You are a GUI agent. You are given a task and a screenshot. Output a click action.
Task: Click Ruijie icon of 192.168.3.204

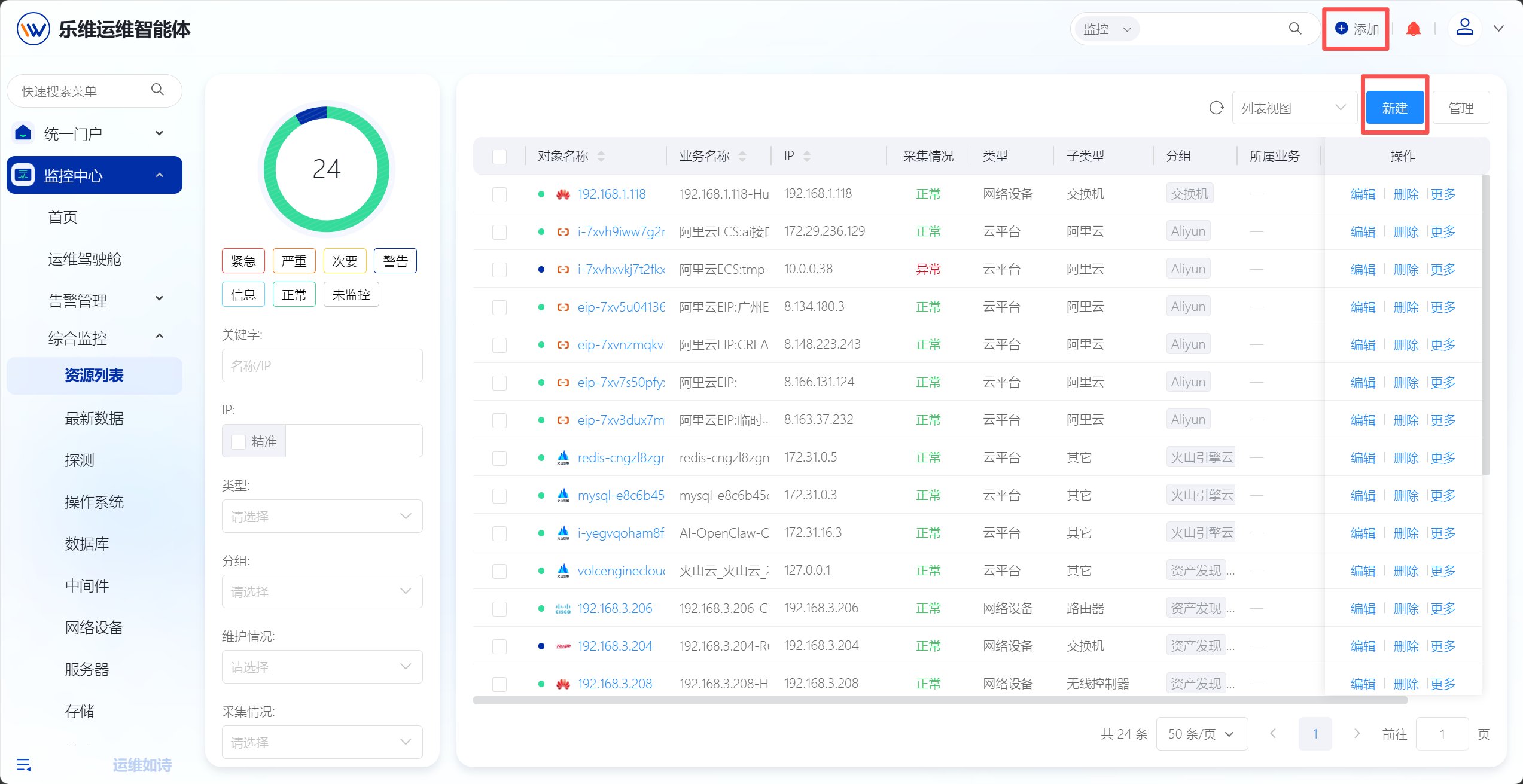point(563,646)
